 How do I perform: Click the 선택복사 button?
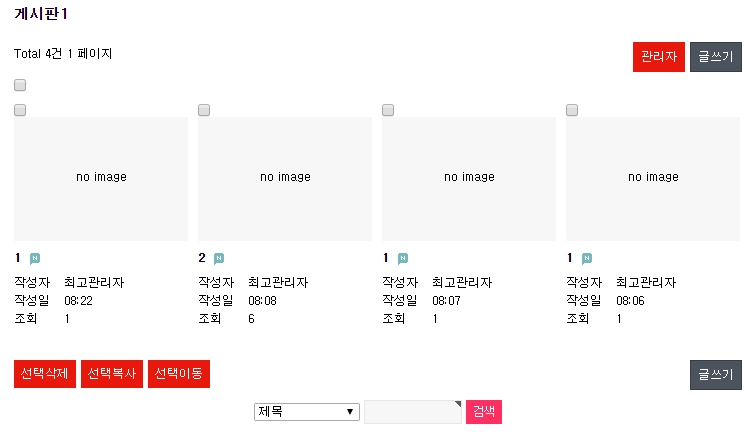[112, 374]
